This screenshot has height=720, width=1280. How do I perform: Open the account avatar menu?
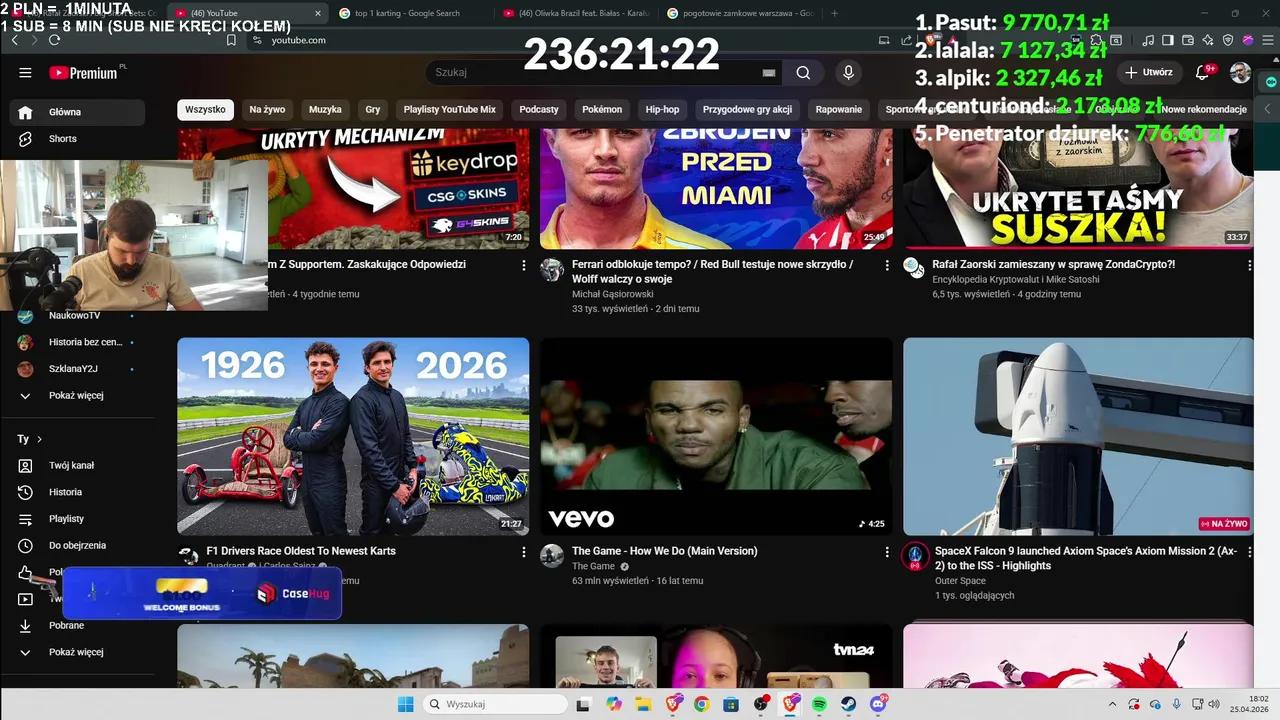(1240, 72)
